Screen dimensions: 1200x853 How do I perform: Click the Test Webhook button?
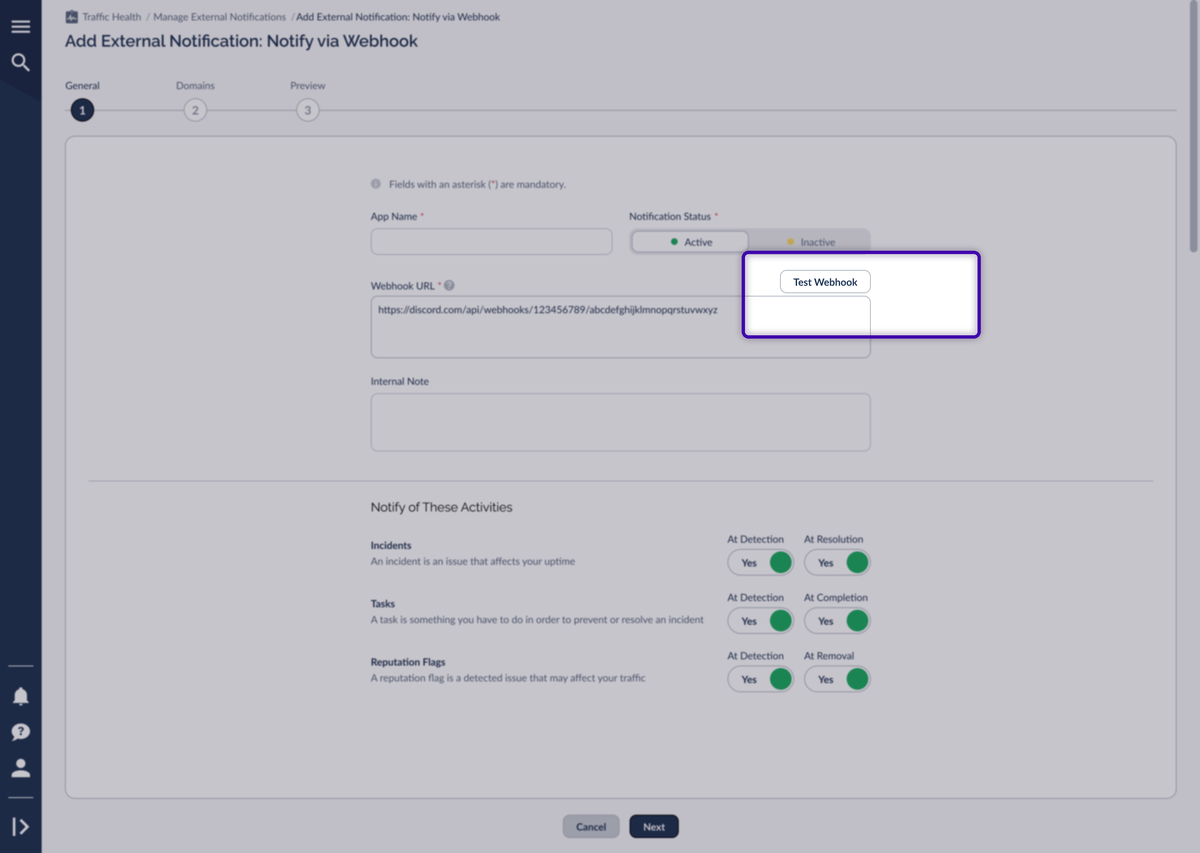(x=825, y=282)
